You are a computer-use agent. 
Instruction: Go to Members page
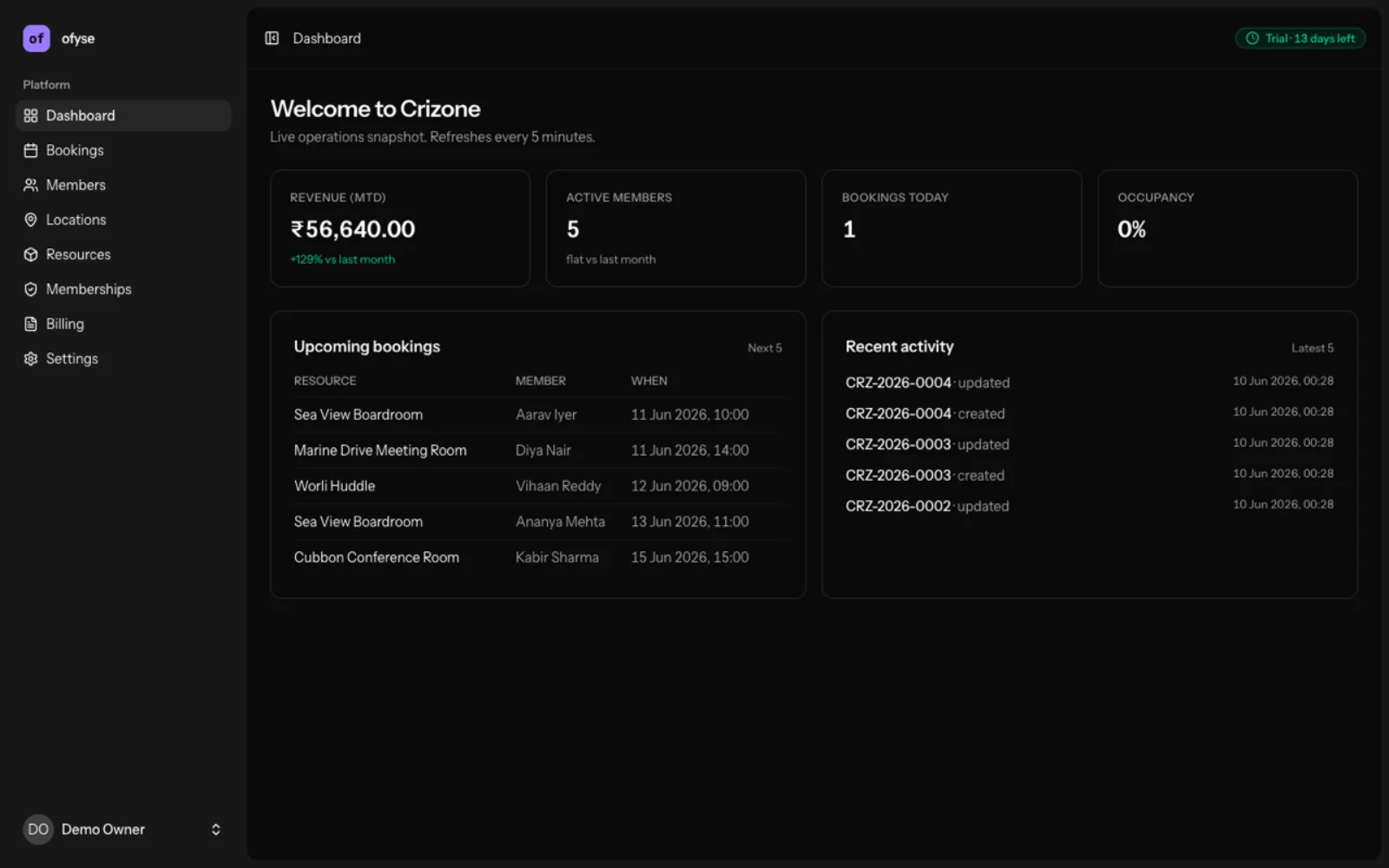click(x=123, y=185)
